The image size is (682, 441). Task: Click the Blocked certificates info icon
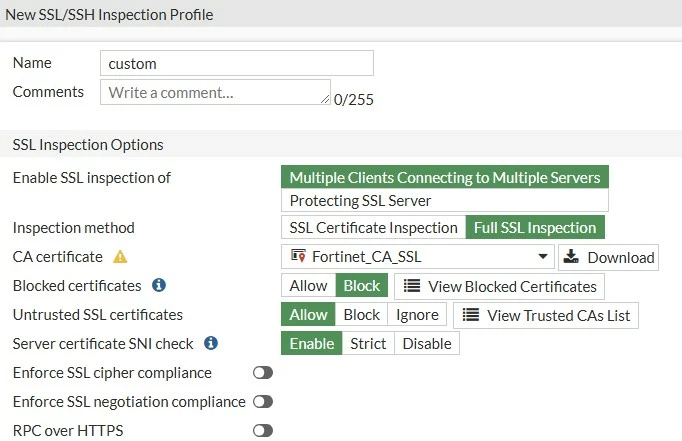pos(159,285)
